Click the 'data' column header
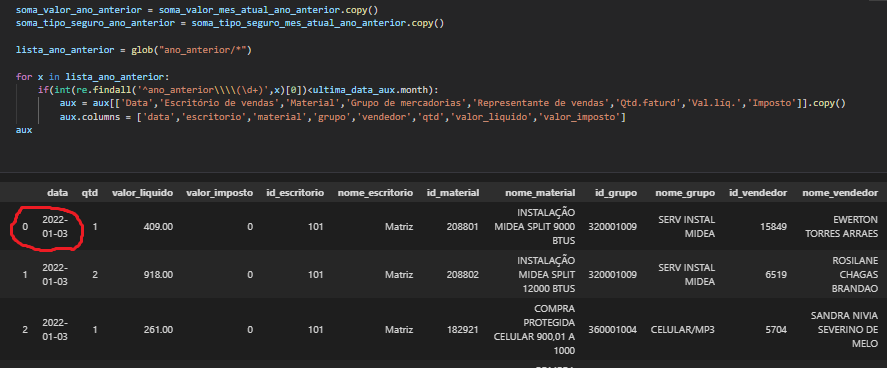Image resolution: width=887 pixels, height=368 pixels. (x=57, y=193)
